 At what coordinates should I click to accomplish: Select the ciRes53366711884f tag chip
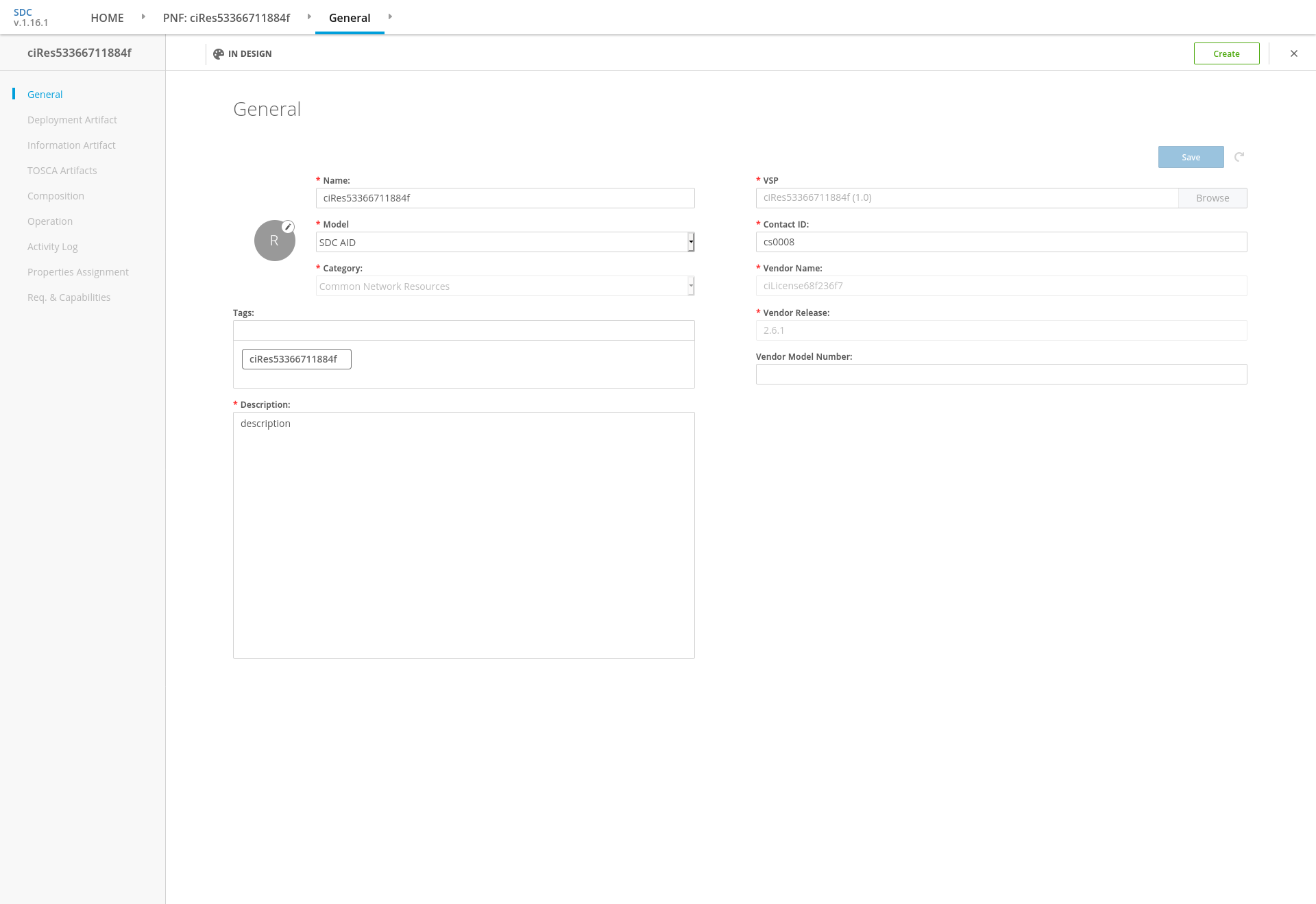tap(296, 359)
